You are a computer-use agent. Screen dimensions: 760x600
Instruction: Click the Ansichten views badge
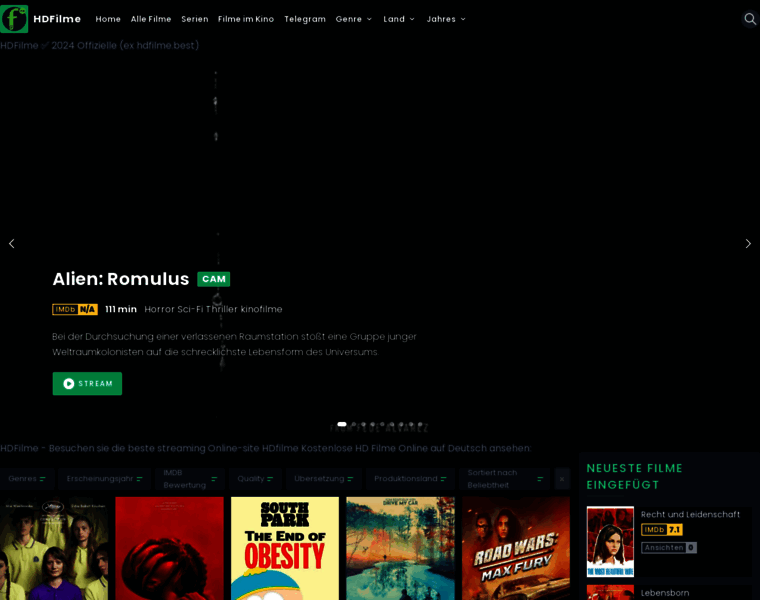[669, 548]
